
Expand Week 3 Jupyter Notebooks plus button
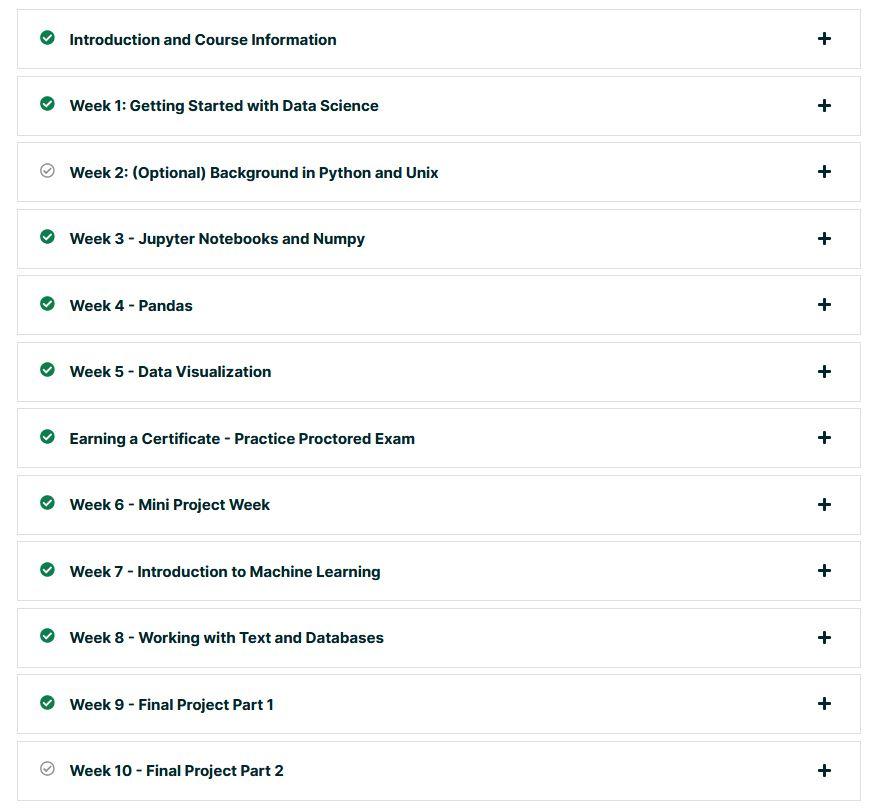click(824, 239)
